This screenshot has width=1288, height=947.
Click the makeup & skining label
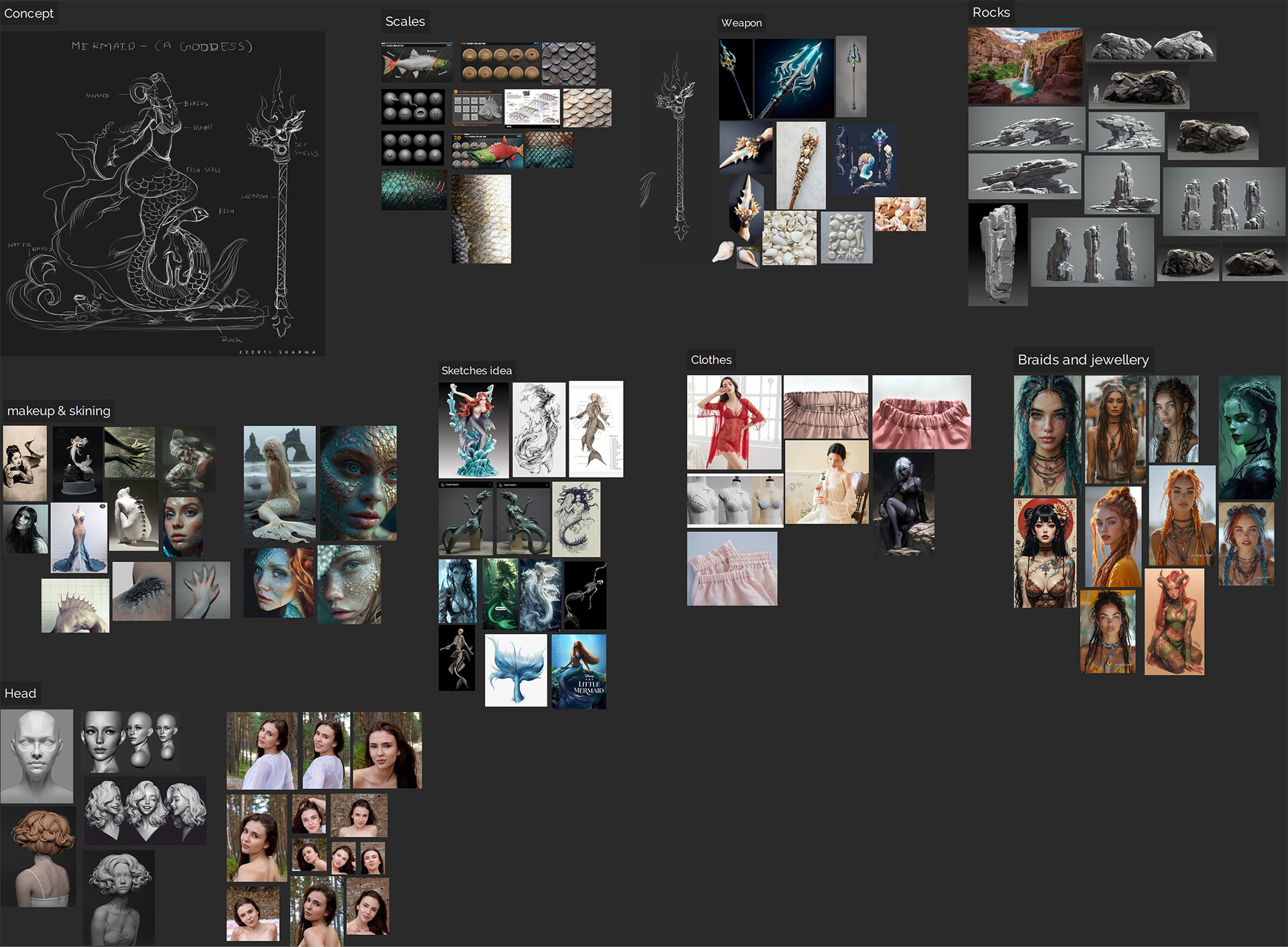[58, 410]
